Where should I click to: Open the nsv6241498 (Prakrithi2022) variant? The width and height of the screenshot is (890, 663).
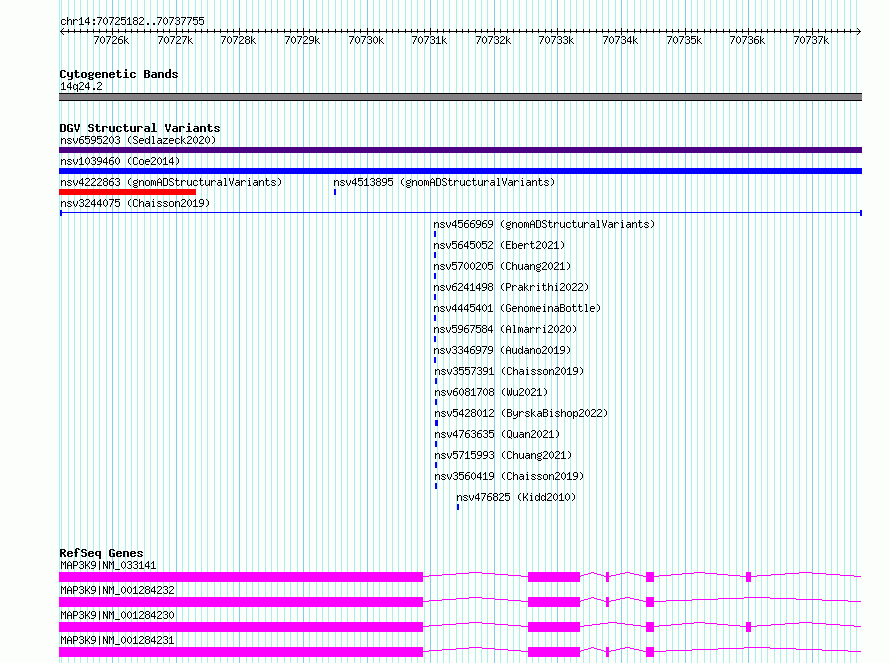[x=511, y=287]
